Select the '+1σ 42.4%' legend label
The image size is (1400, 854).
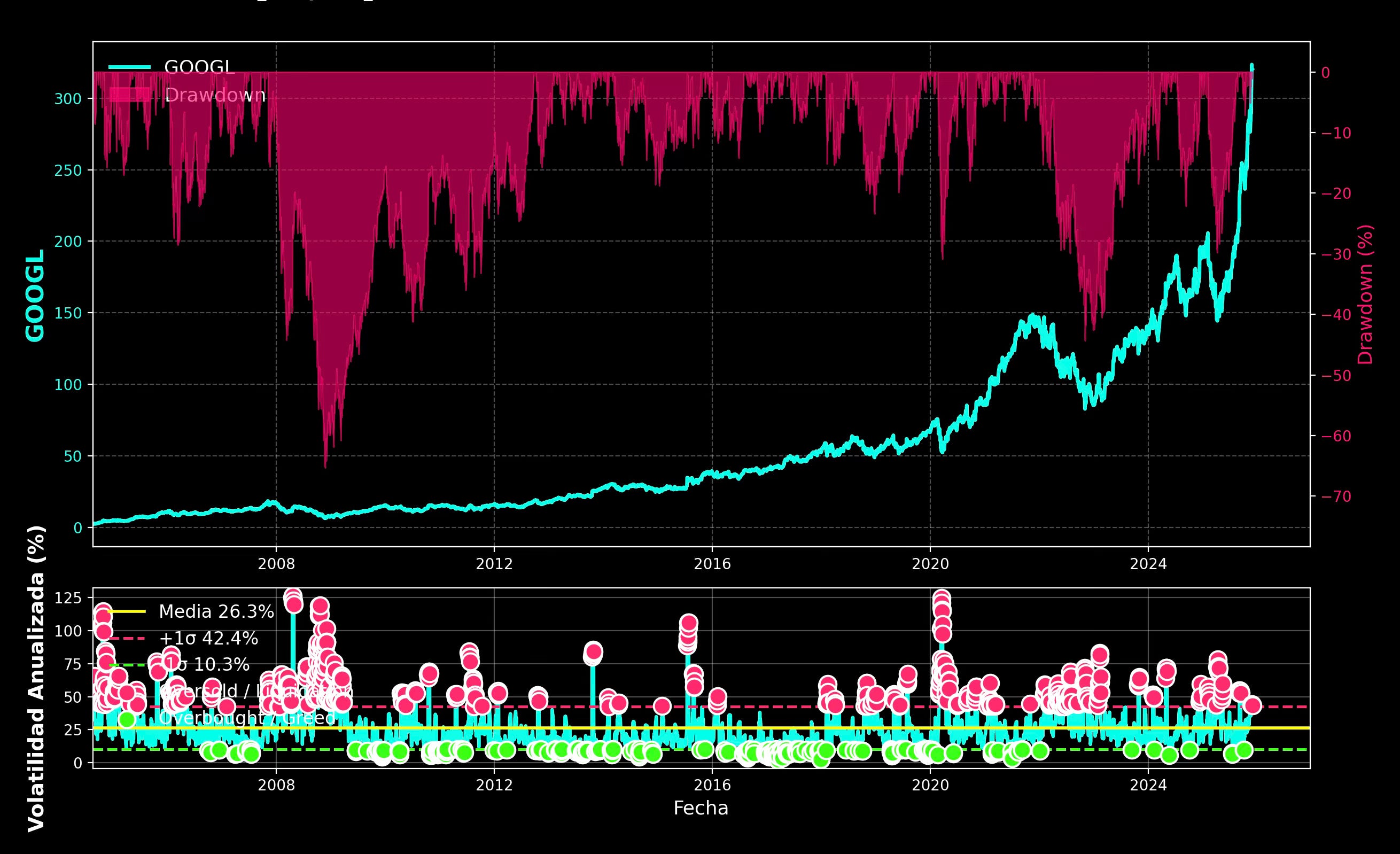tap(208, 639)
